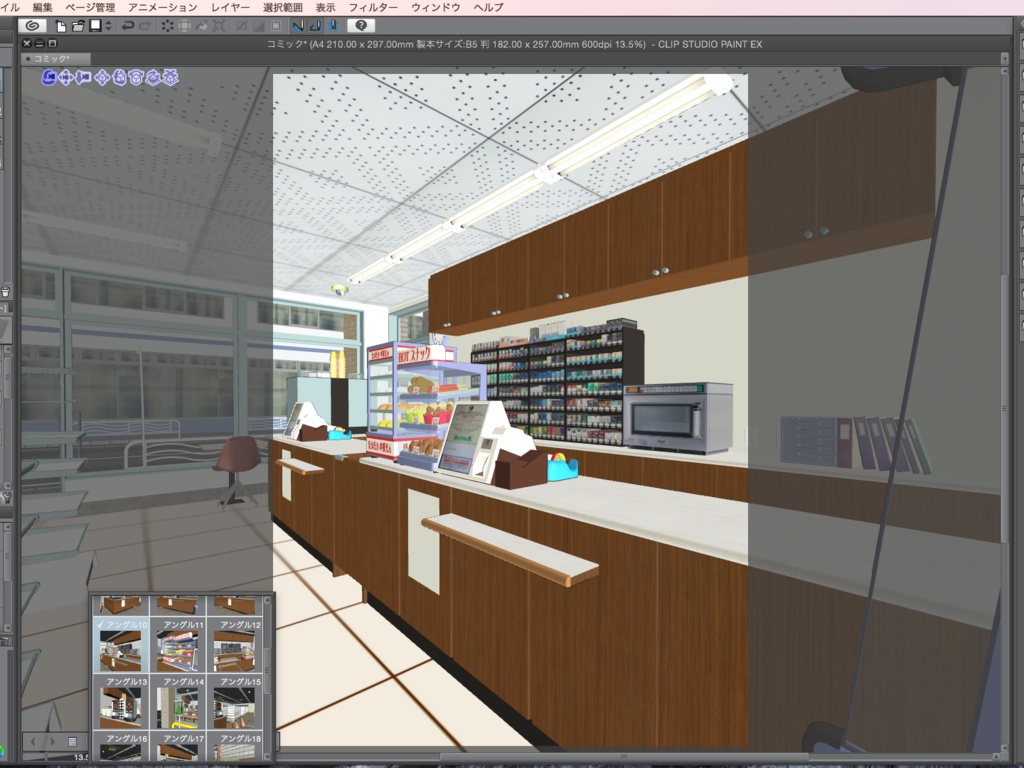This screenshot has height=768, width=1024.
Task: Select angle preset アングル11 thumbnail
Action: click(178, 647)
